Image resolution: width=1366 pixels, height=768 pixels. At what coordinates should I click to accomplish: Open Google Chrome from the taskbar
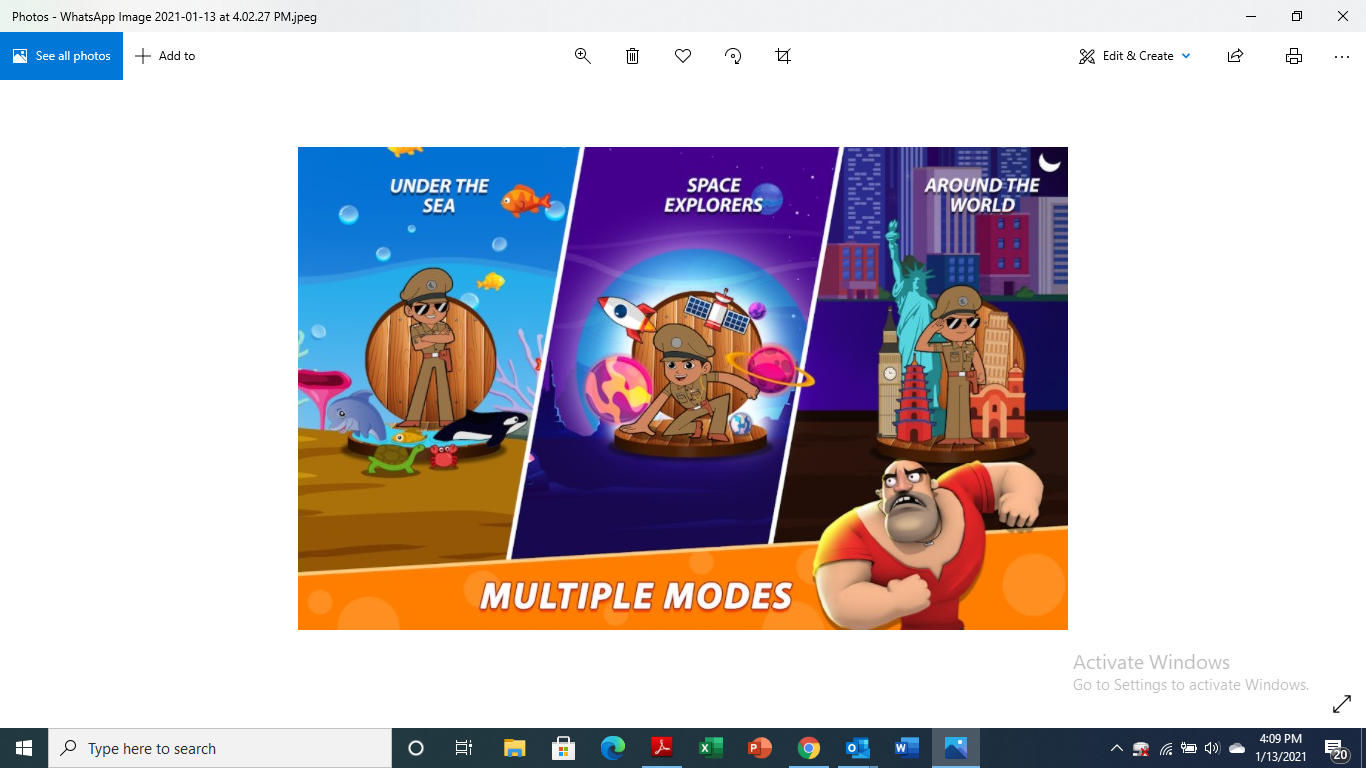(809, 748)
